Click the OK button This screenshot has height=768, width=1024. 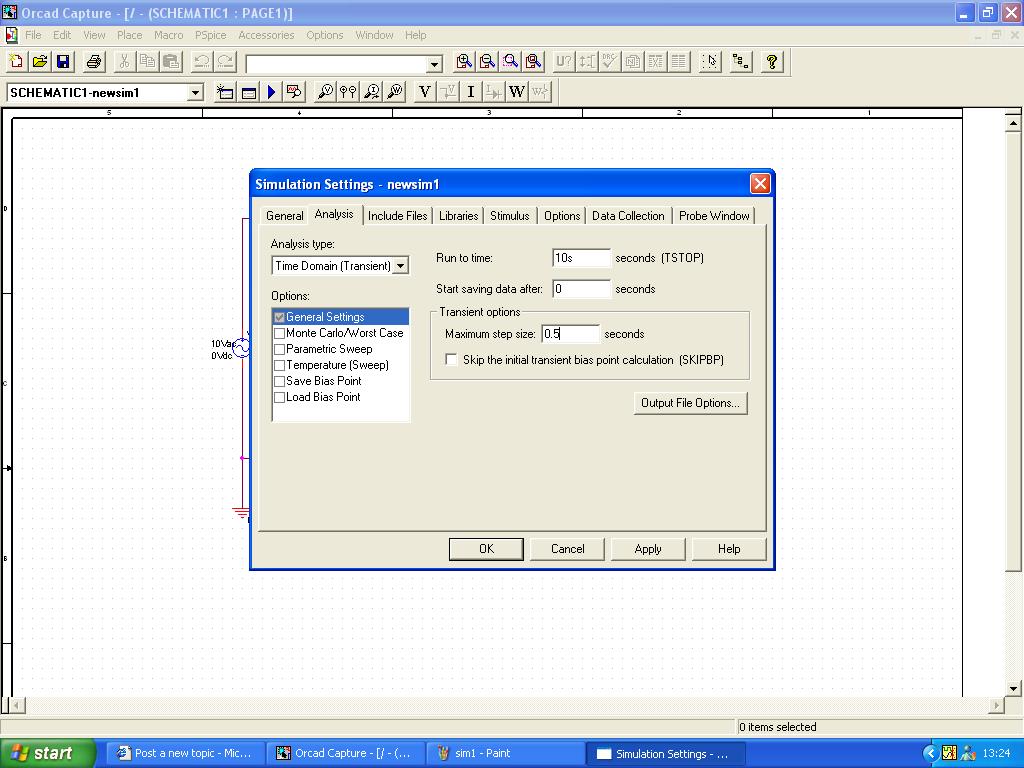(x=487, y=549)
